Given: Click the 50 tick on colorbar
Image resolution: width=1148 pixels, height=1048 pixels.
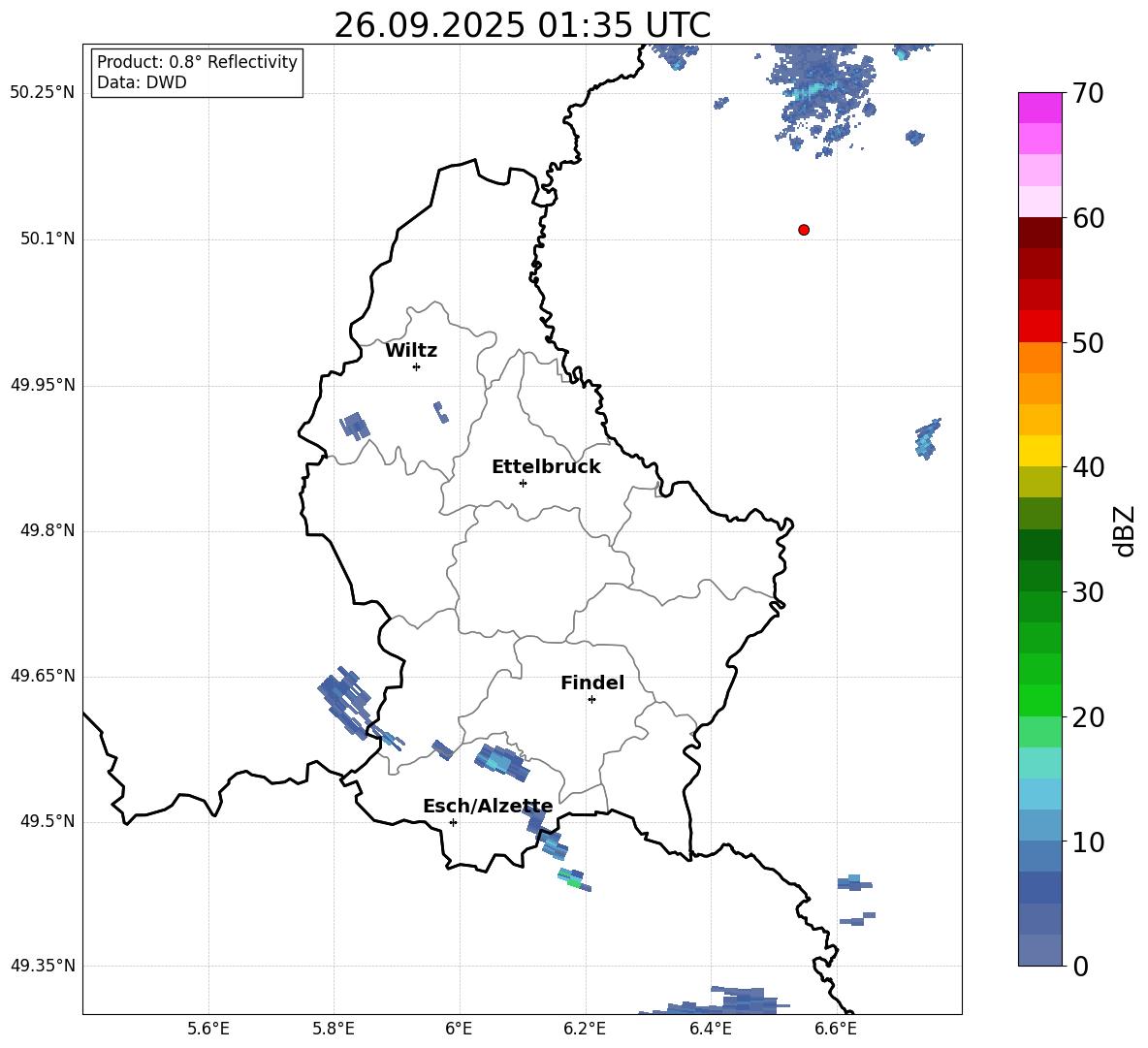Looking at the screenshot, I should 1088,342.
